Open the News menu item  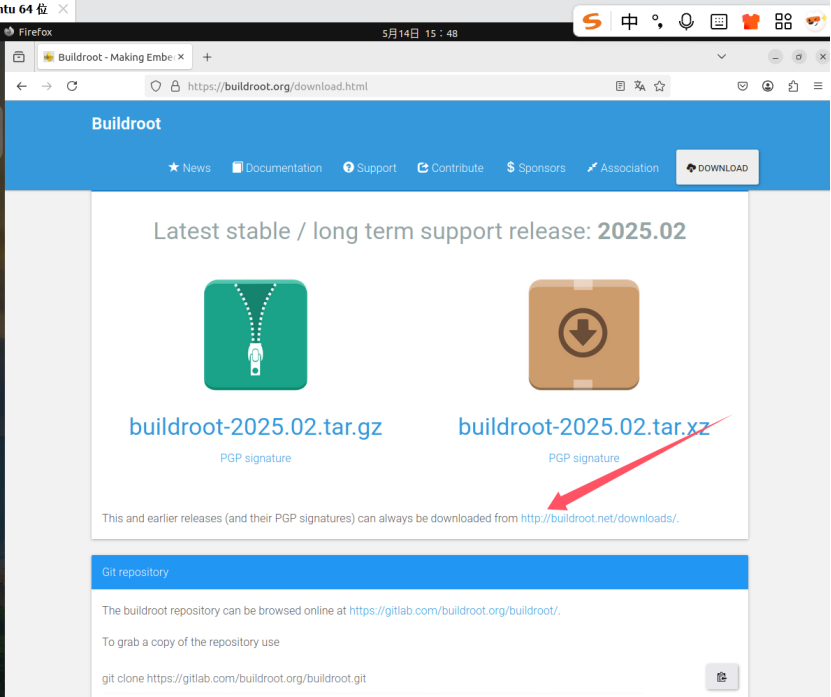189,168
